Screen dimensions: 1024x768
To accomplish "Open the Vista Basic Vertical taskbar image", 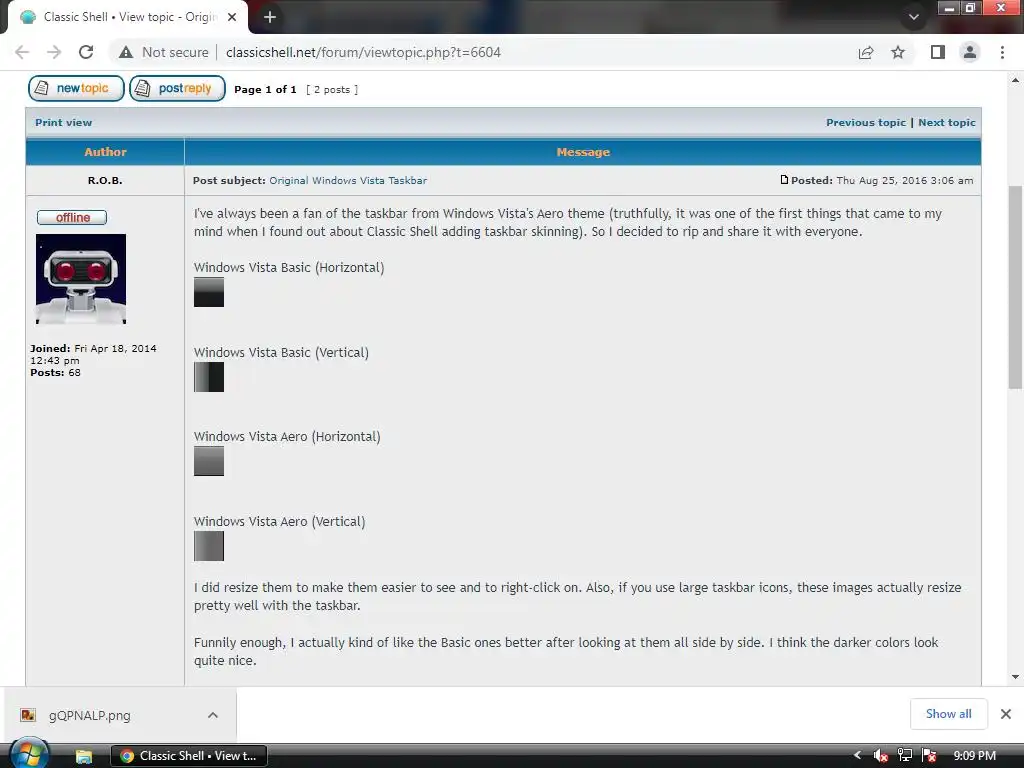I will 209,377.
